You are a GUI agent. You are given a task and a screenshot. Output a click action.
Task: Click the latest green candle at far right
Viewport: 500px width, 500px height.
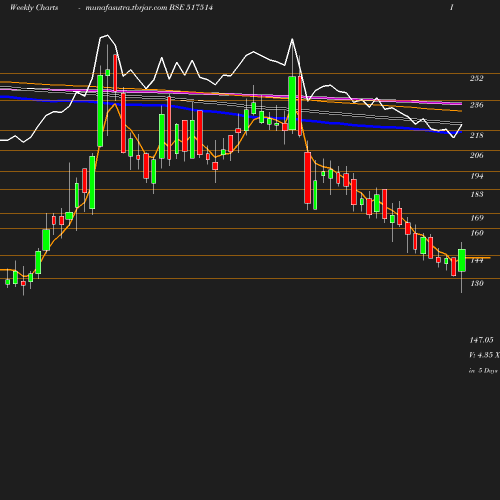pos(462,260)
